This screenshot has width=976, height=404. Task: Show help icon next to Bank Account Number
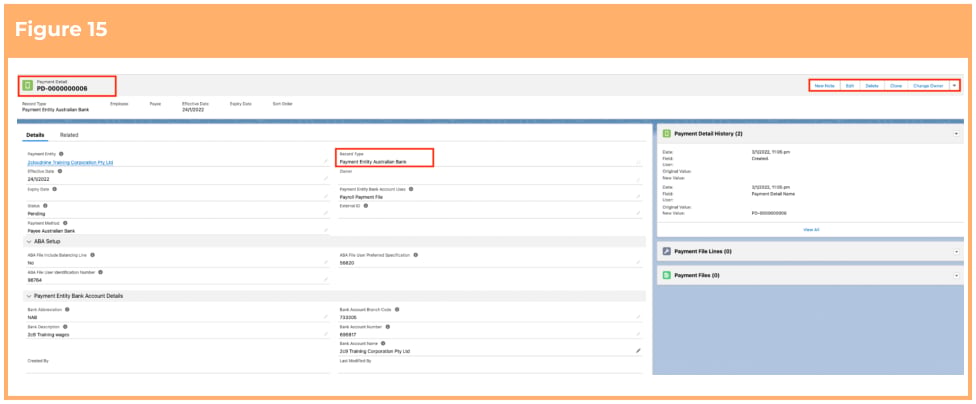tap(388, 326)
